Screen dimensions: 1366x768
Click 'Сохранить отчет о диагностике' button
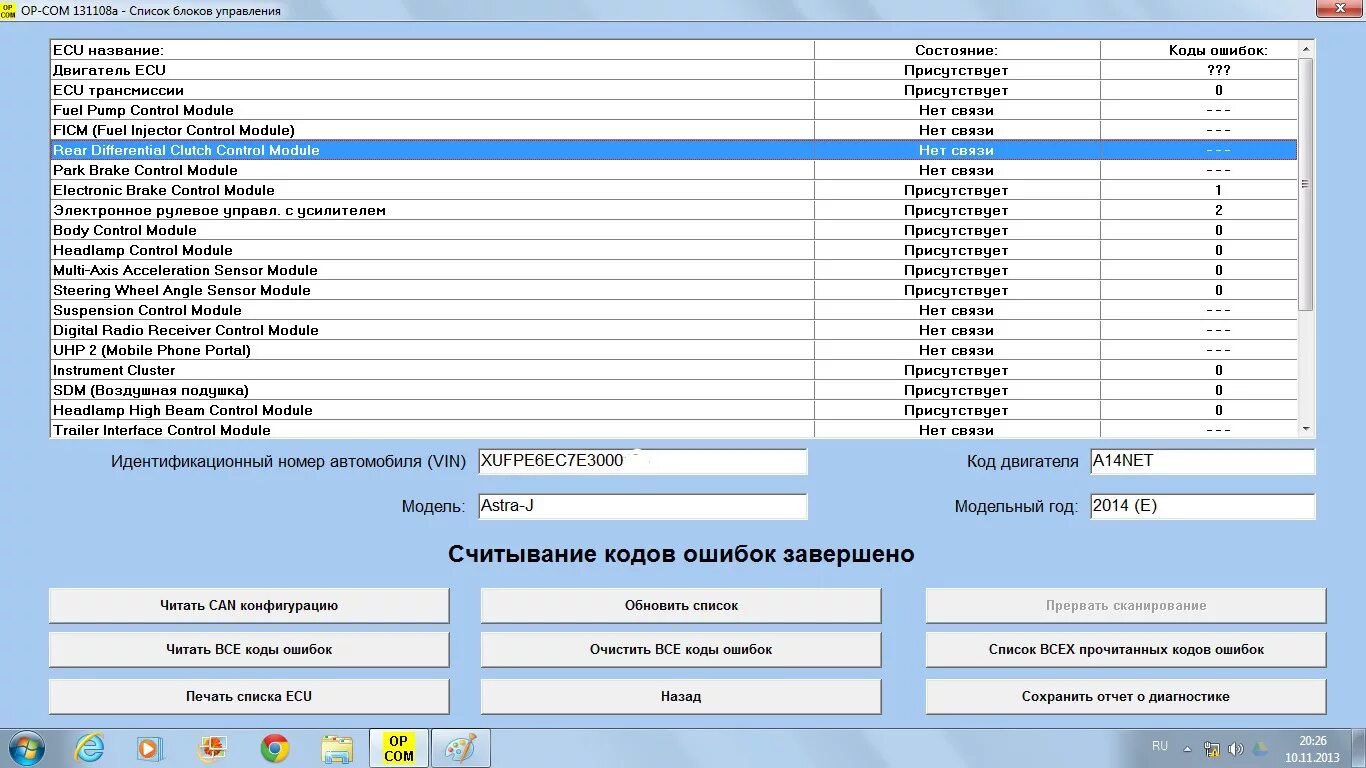point(1126,697)
